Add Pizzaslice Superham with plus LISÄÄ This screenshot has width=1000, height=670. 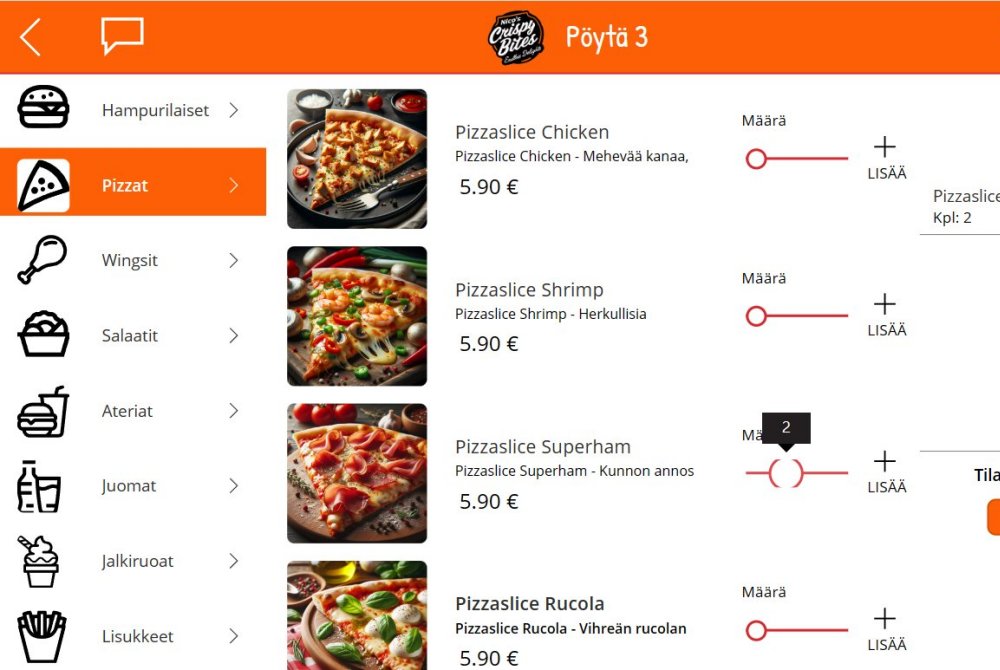[x=886, y=472]
